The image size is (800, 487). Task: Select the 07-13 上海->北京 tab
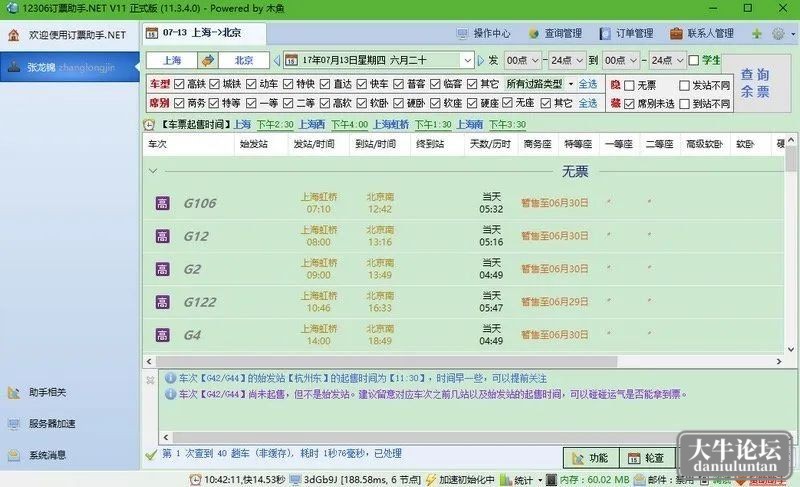click(204, 33)
